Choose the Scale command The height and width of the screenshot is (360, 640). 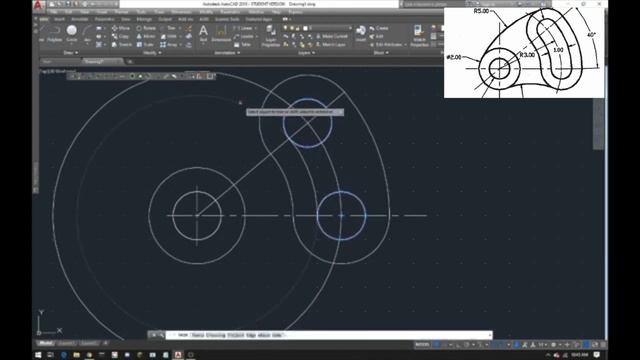coord(145,44)
